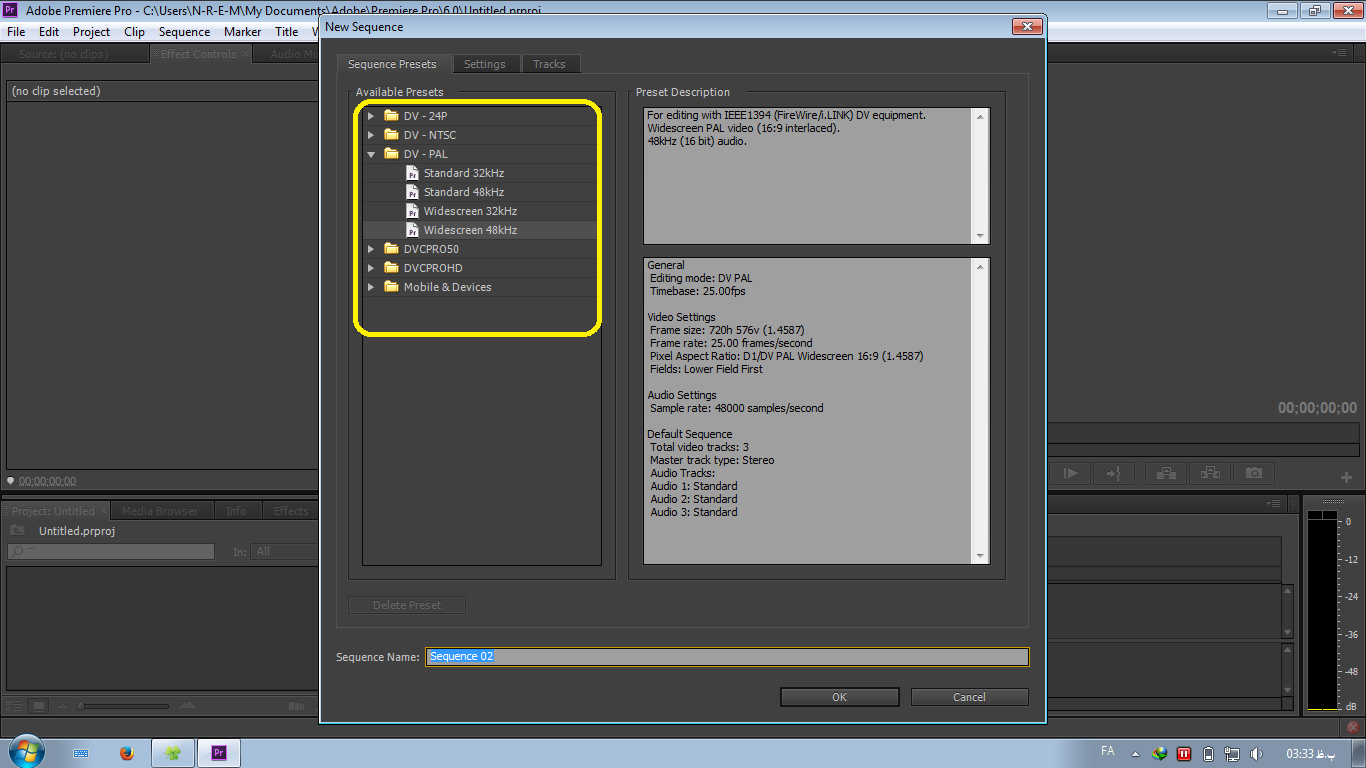Select the Standard 48kHz preset
This screenshot has width=1366, height=768.
tap(463, 192)
